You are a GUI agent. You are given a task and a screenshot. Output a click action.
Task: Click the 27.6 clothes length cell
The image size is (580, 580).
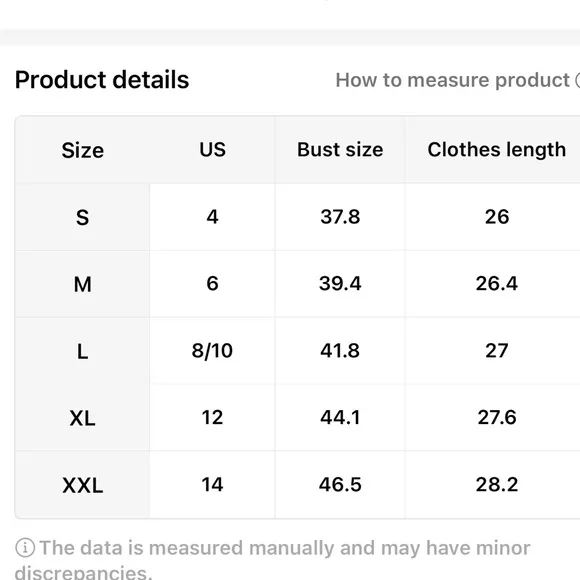coord(496,417)
